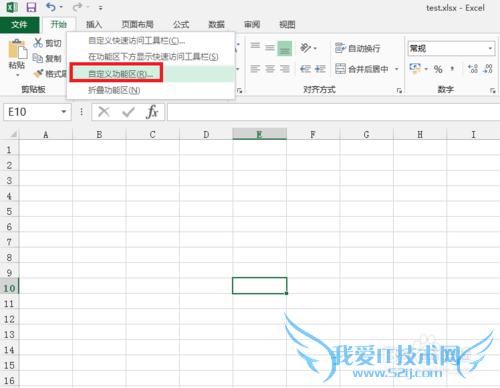Open alignment (对齐方式) dialog launcher
500x388 pixels.
pos(399,90)
